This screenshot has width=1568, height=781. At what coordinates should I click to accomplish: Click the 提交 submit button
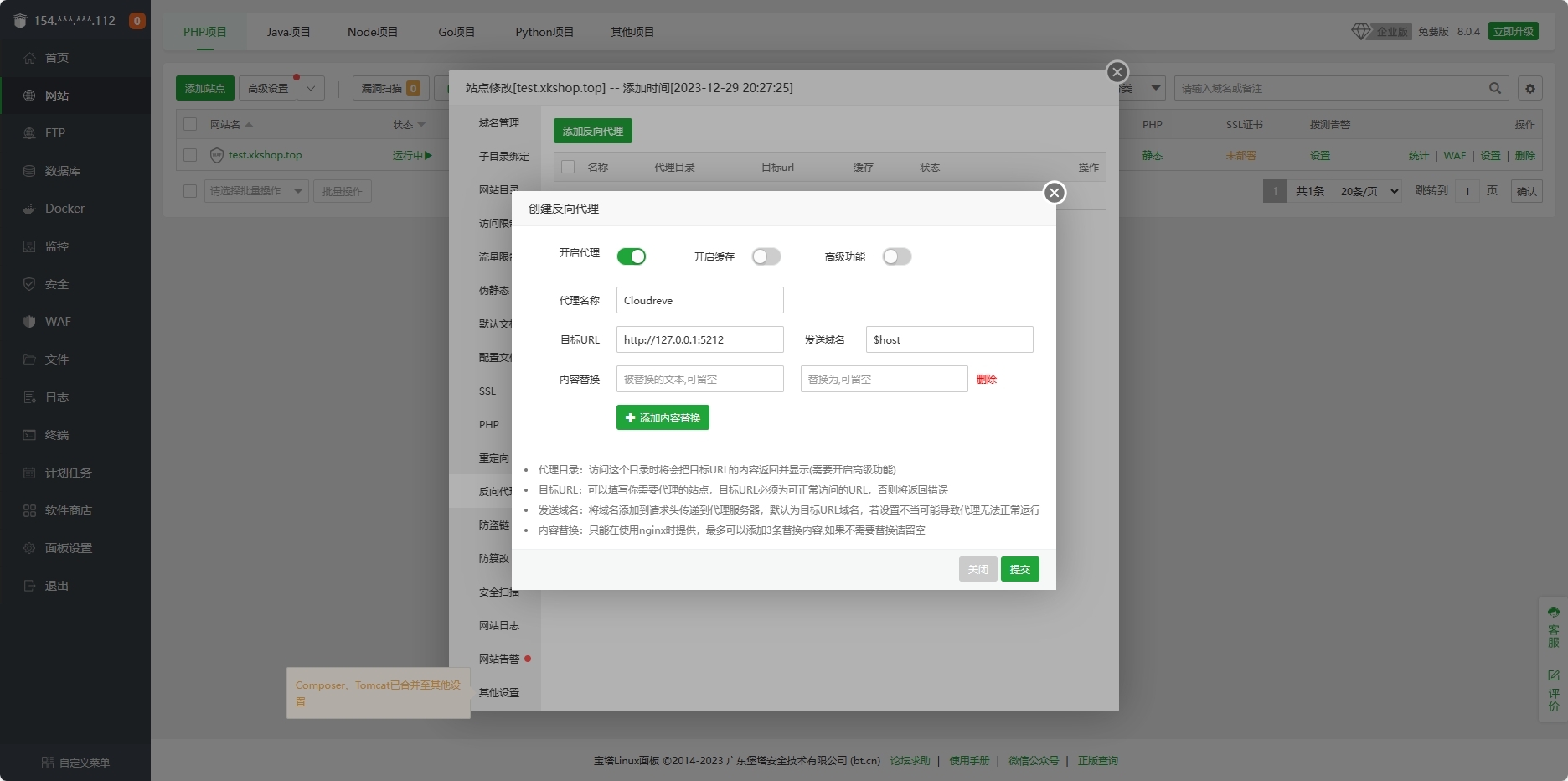[x=1020, y=569]
